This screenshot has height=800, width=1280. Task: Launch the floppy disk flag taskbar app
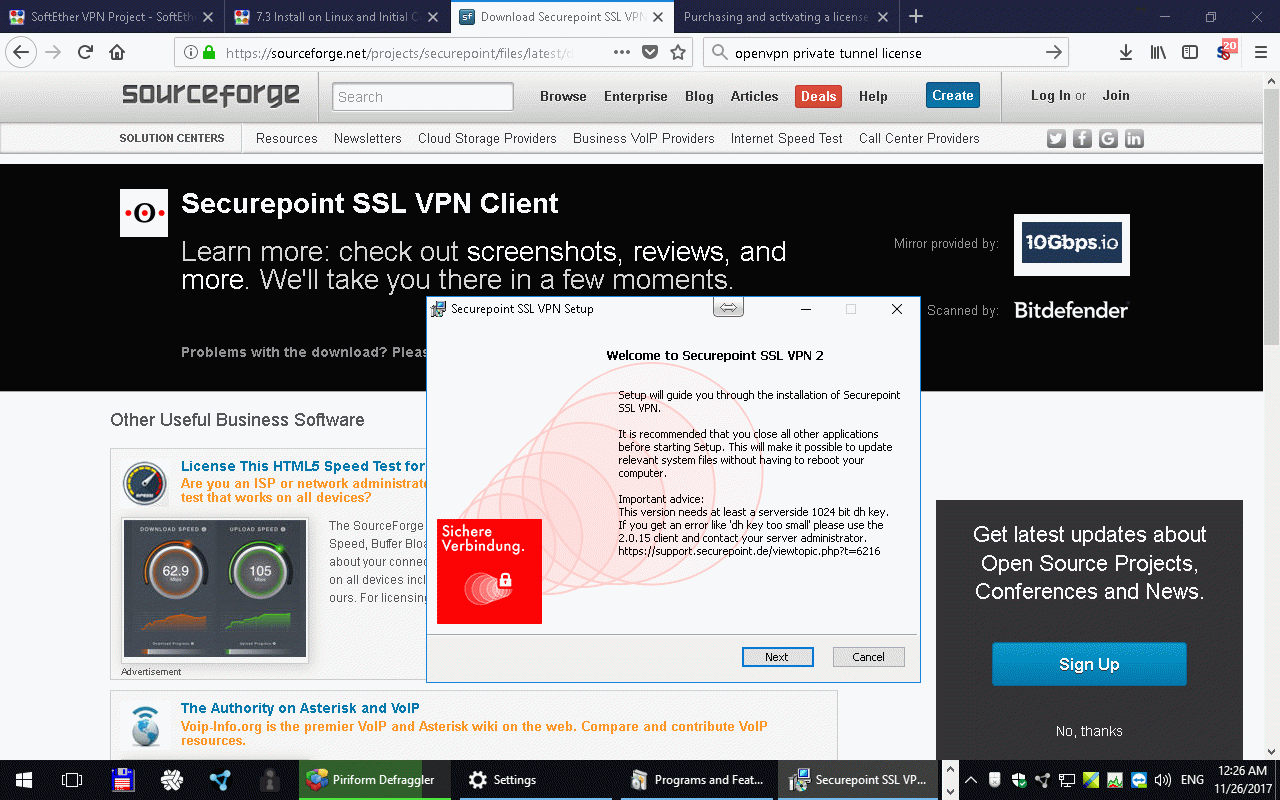coord(123,780)
